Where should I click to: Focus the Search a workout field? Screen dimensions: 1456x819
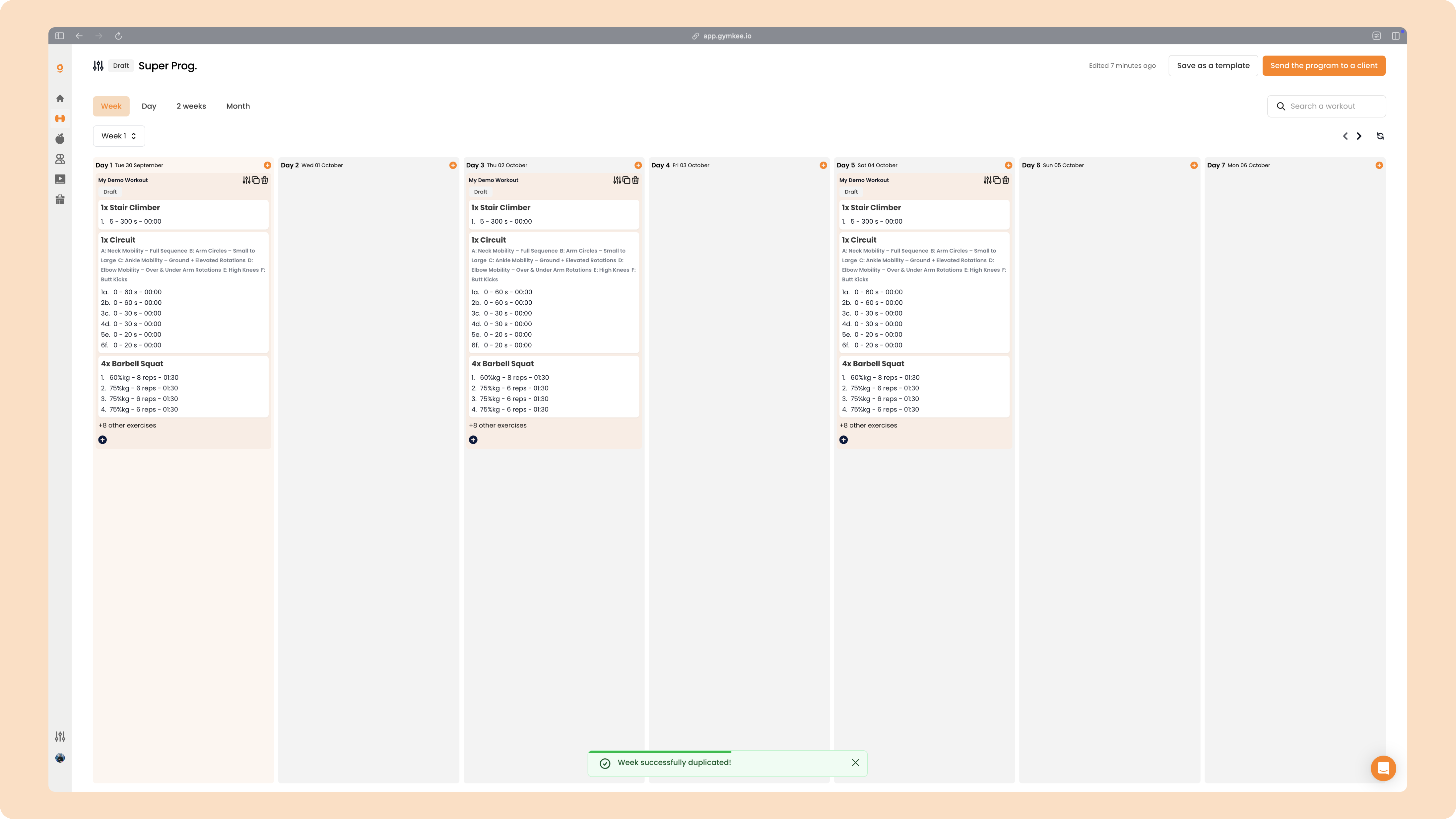[x=1327, y=106]
